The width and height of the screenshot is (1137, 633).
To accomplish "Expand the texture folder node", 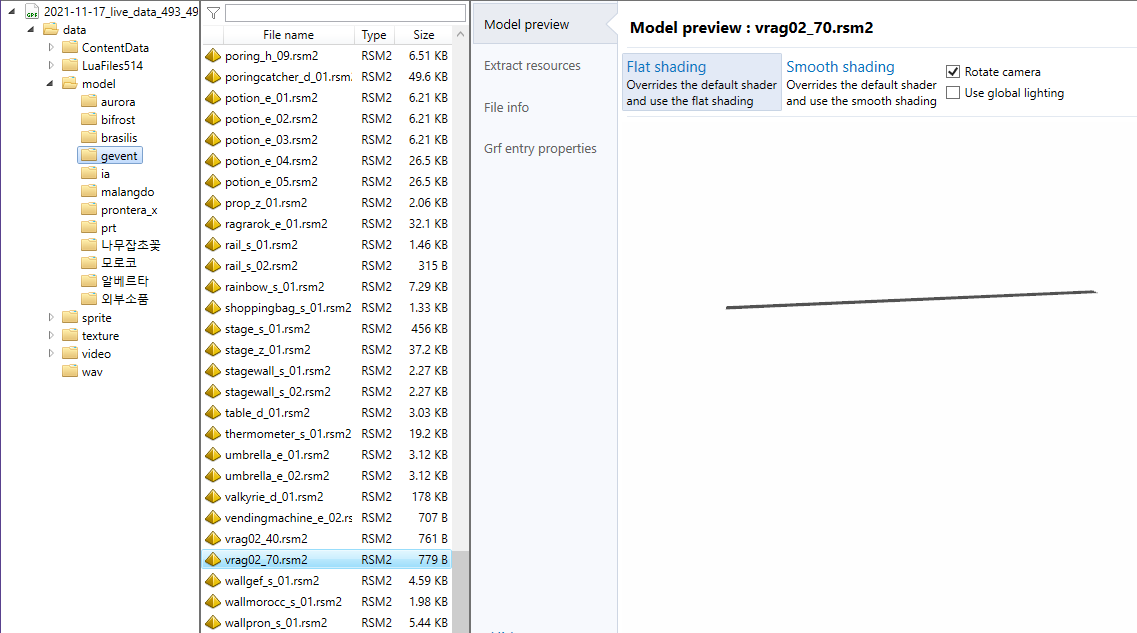I will tap(50, 335).
